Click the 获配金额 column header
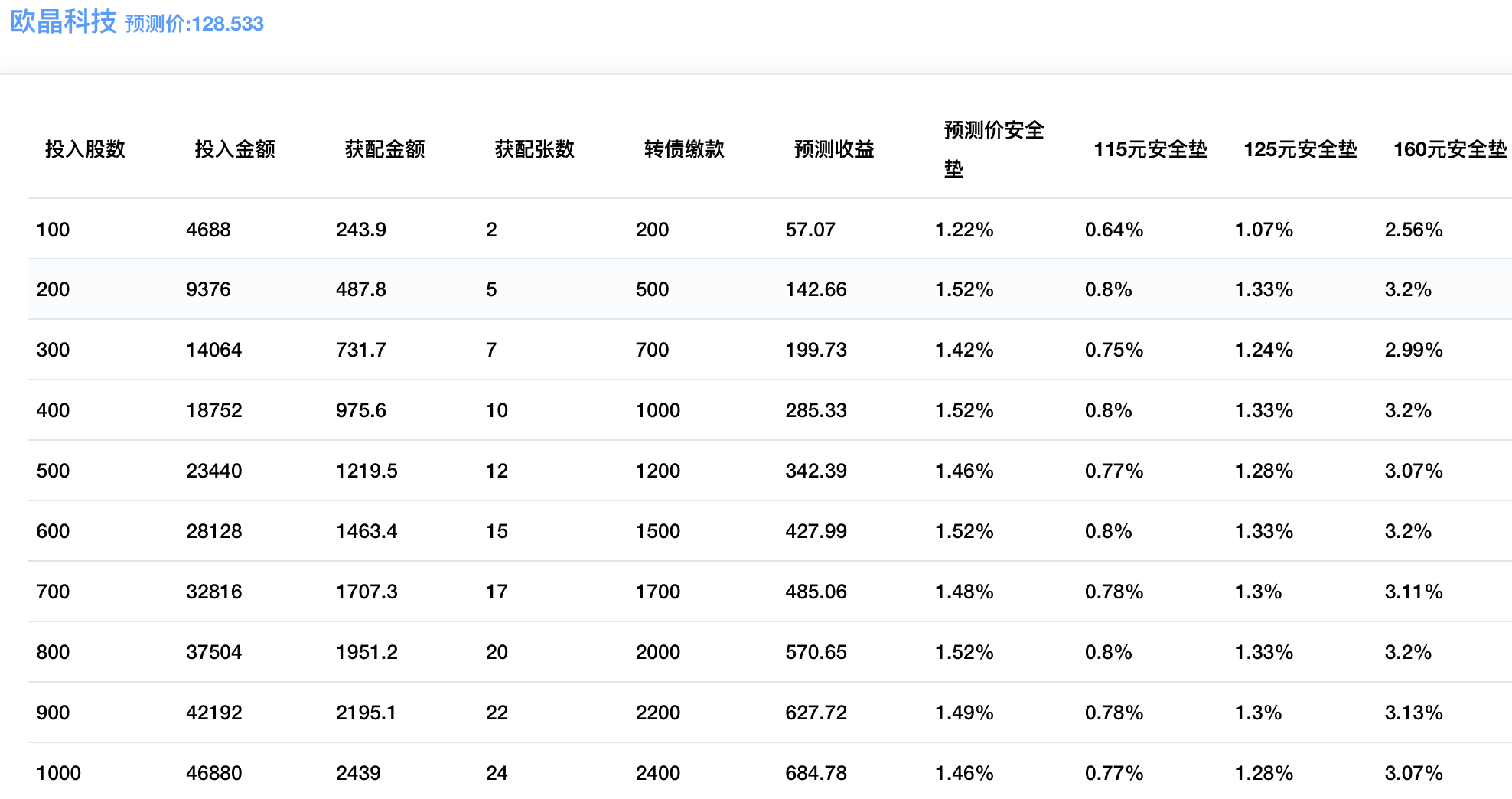Screen dimensions: 1512x799 point(385,149)
